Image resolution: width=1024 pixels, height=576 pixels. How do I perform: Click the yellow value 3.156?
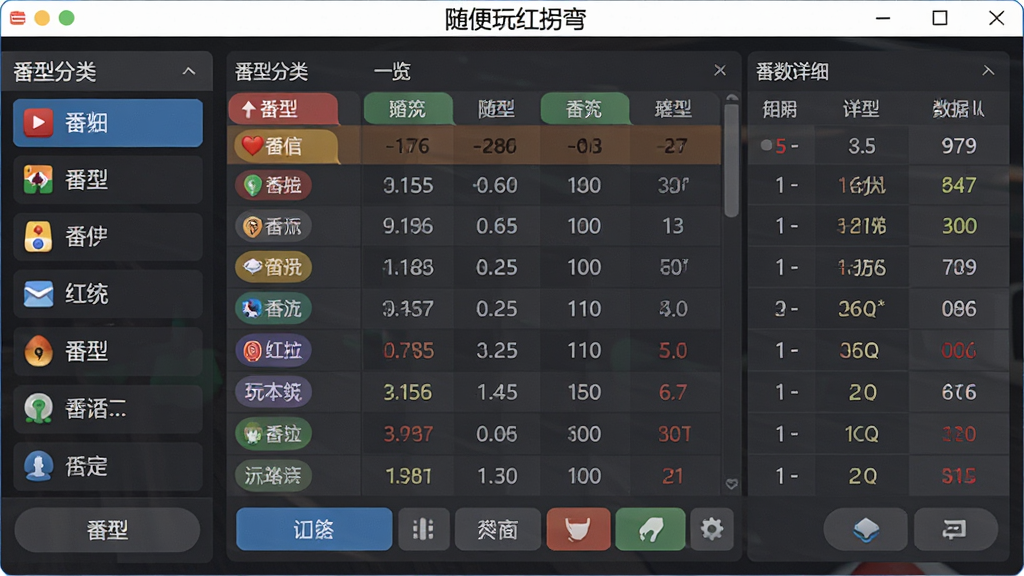tap(408, 392)
